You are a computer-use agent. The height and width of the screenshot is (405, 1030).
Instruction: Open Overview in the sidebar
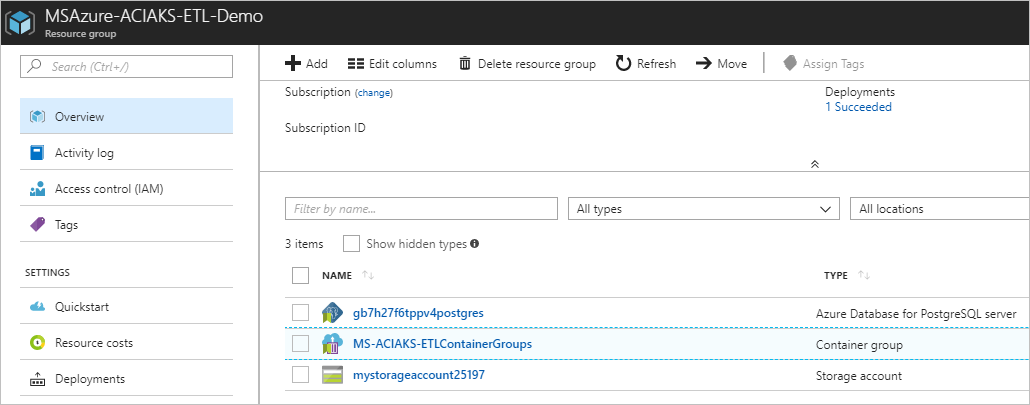click(126, 117)
